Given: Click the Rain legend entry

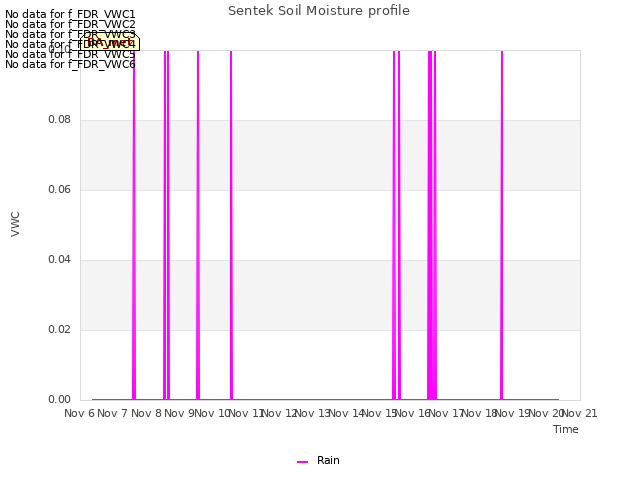Looking at the screenshot, I should [318, 460].
